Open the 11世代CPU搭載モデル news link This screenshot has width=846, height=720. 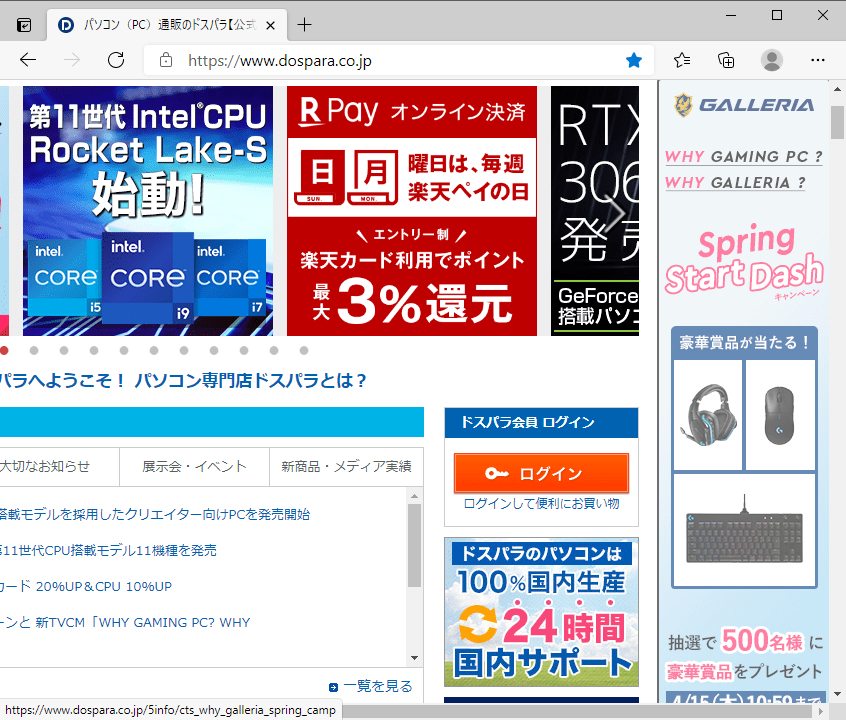(108, 551)
